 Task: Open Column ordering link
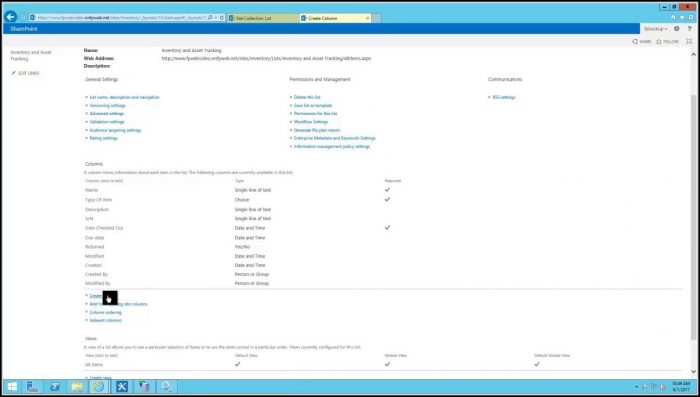click(x=105, y=313)
